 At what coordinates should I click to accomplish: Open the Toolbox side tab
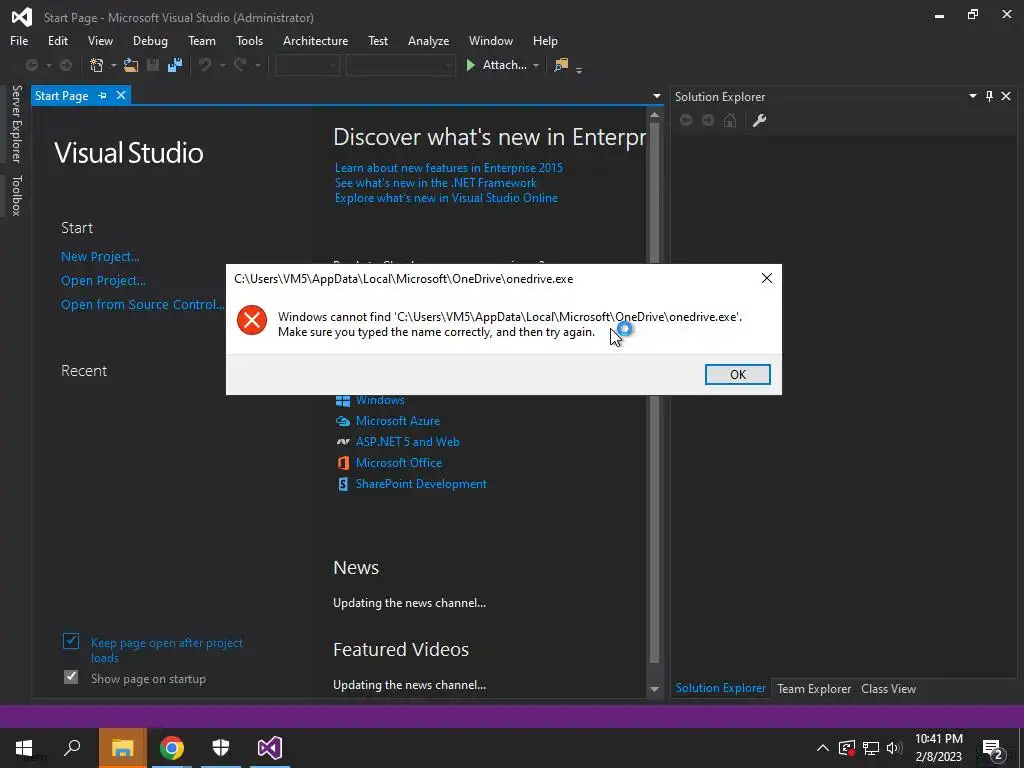point(16,195)
